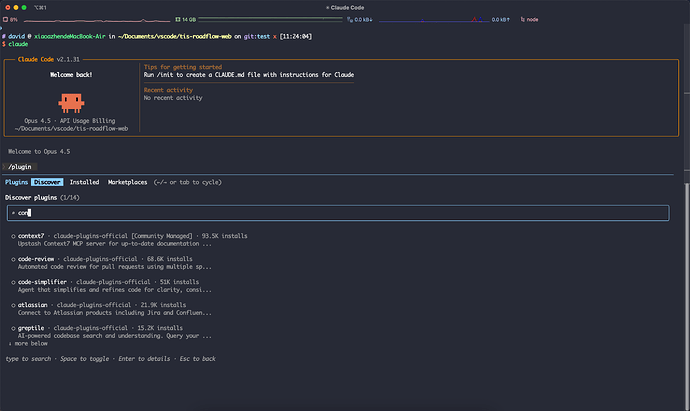Click 'Opus 4.5 · API Usage Billing' text
Viewport: 690px width, 411px height.
pos(70,121)
